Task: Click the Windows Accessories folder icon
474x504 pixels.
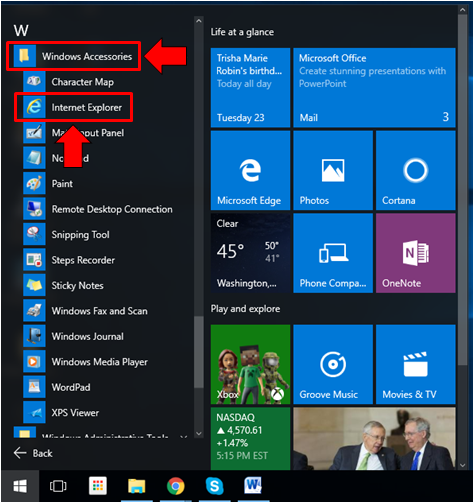Action: coord(24,56)
